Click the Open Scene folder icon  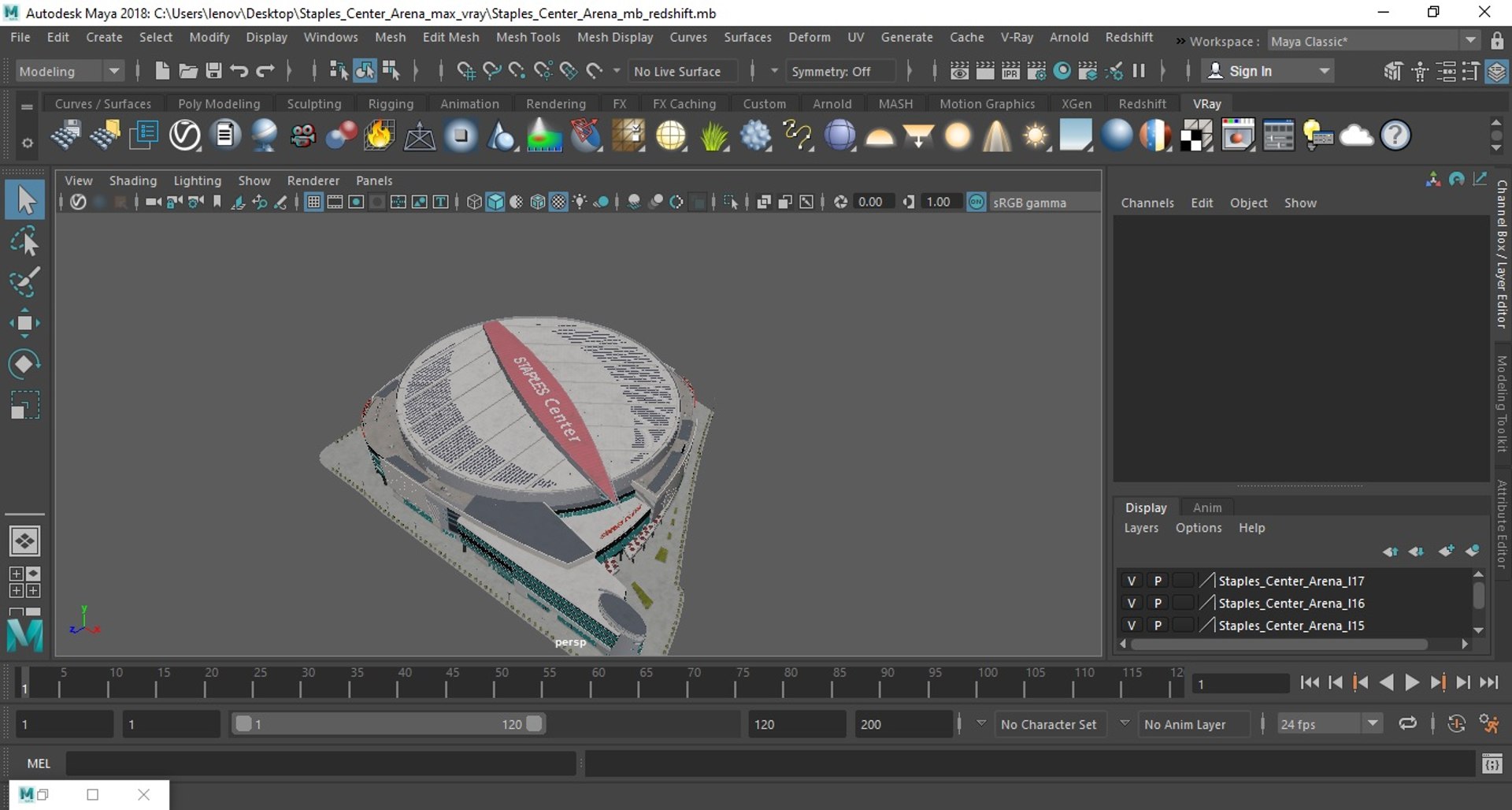(x=187, y=71)
